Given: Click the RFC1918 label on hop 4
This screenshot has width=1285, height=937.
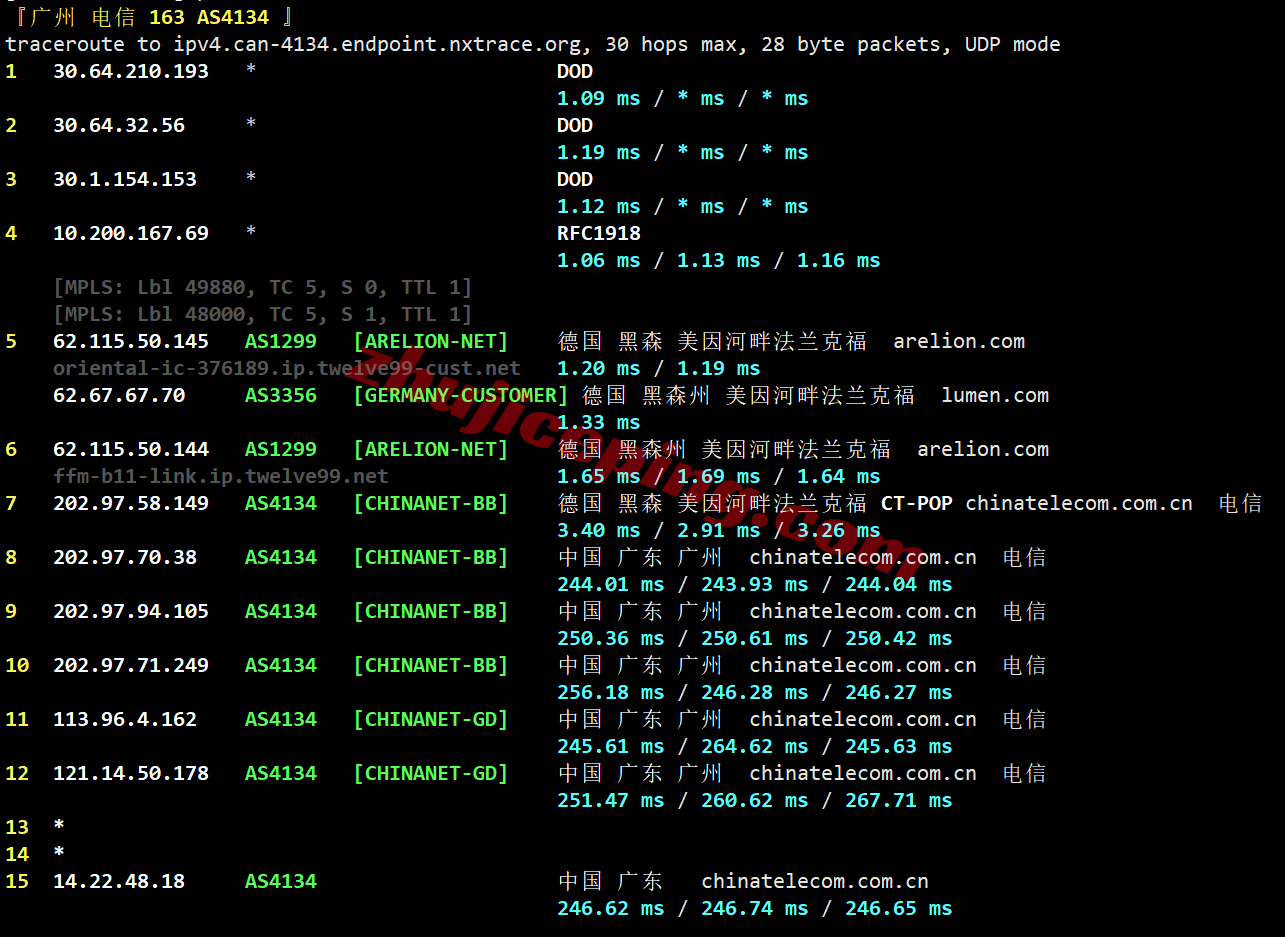Looking at the screenshot, I should [599, 233].
